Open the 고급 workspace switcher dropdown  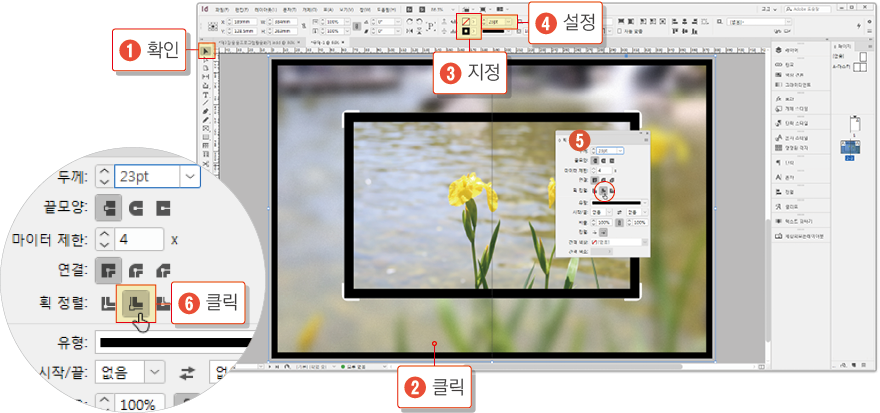tap(769, 9)
